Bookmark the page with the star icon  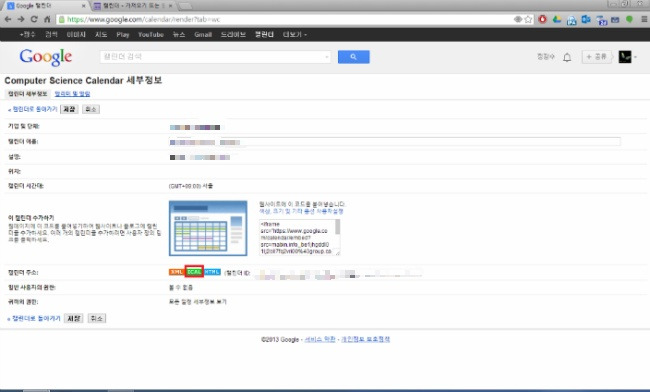(x=528, y=19)
